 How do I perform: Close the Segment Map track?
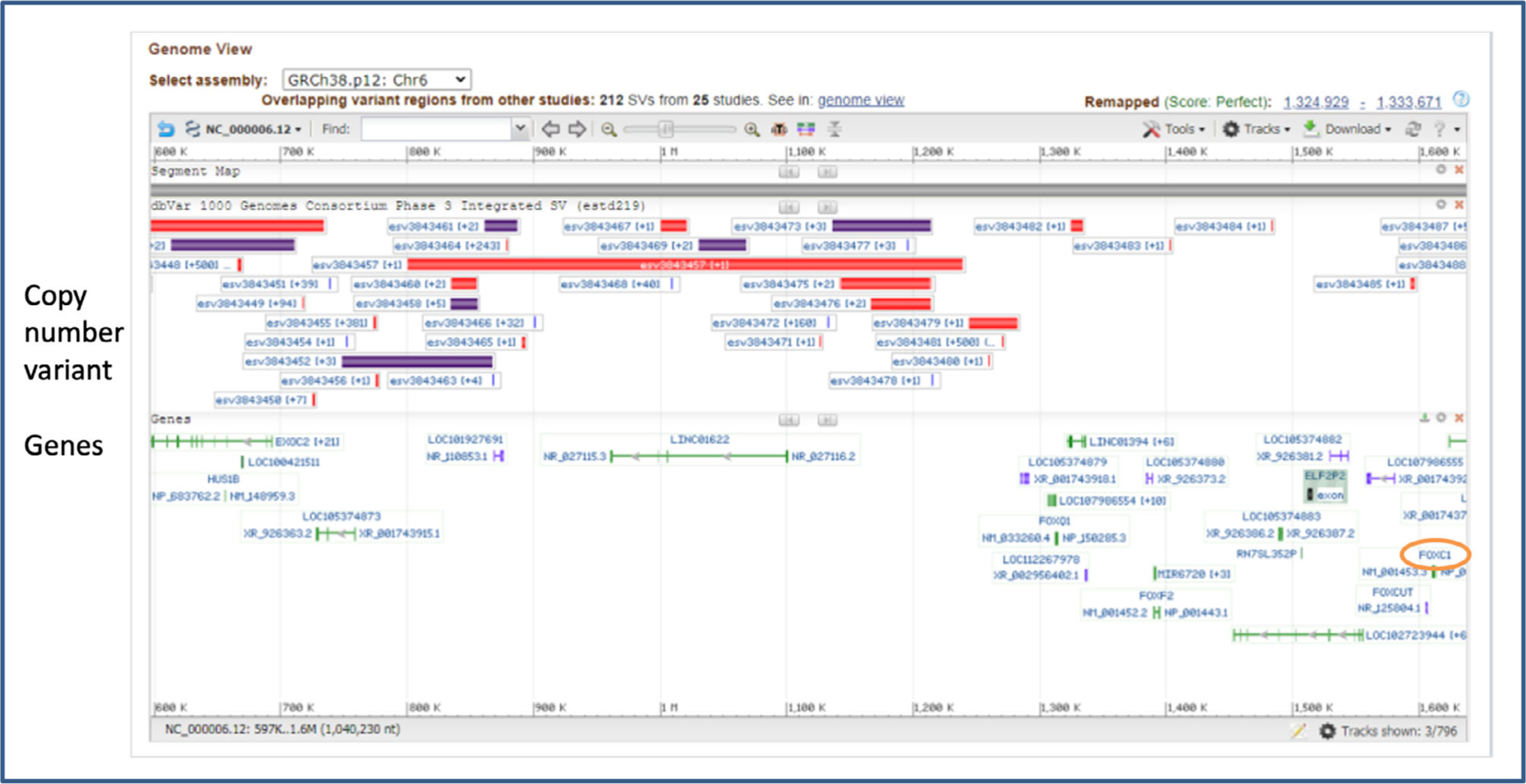(x=1459, y=170)
